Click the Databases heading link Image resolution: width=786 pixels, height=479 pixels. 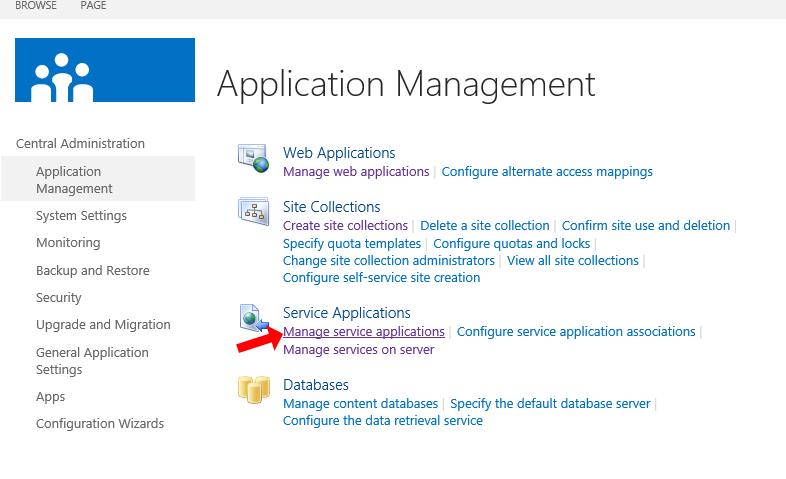pos(316,385)
